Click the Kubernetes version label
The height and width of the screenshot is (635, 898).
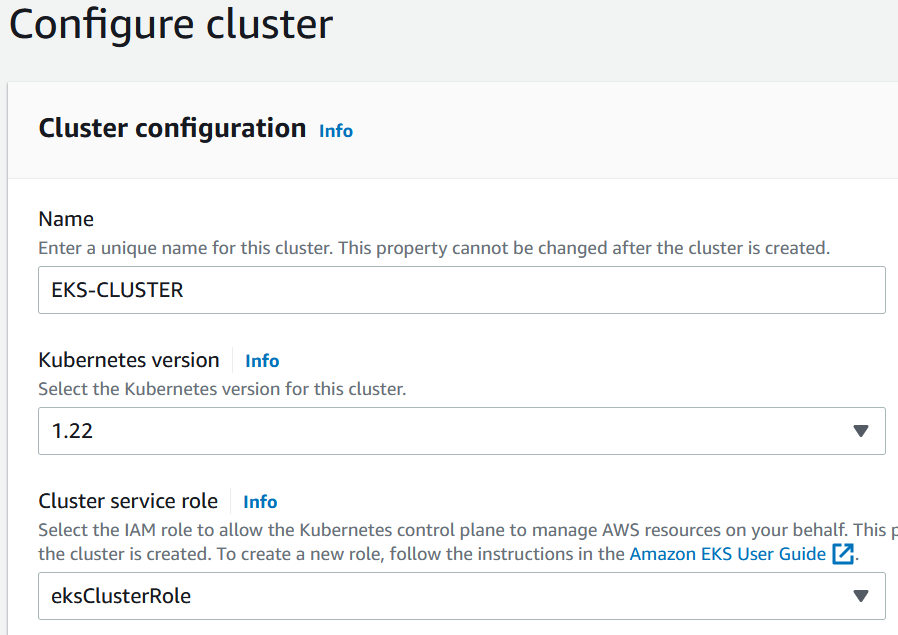129,360
